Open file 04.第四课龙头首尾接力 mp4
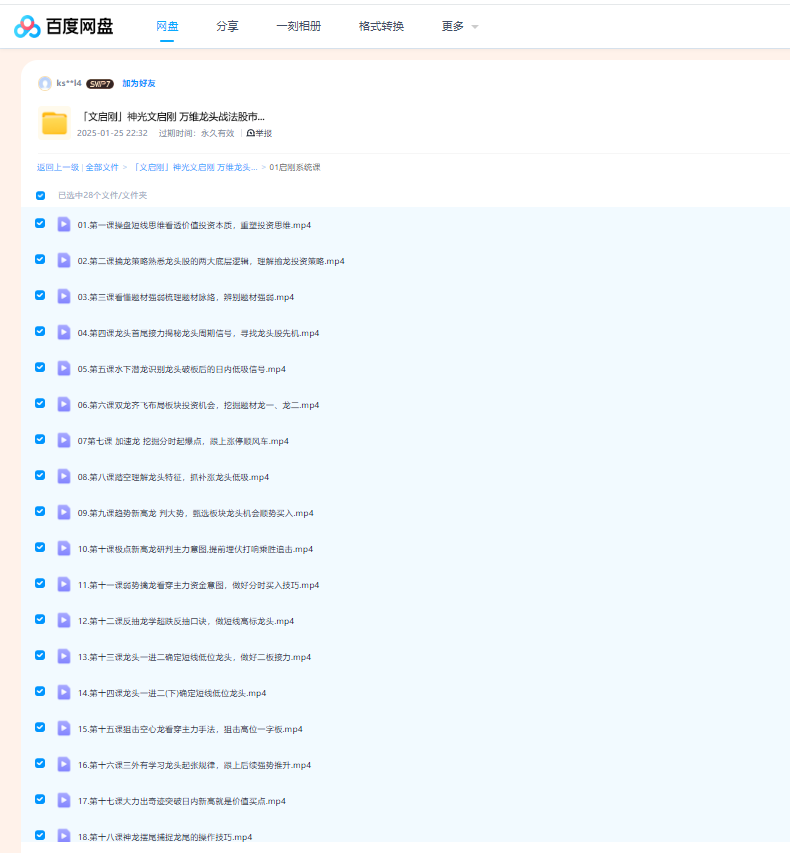This screenshot has width=790, height=853. 198,333
